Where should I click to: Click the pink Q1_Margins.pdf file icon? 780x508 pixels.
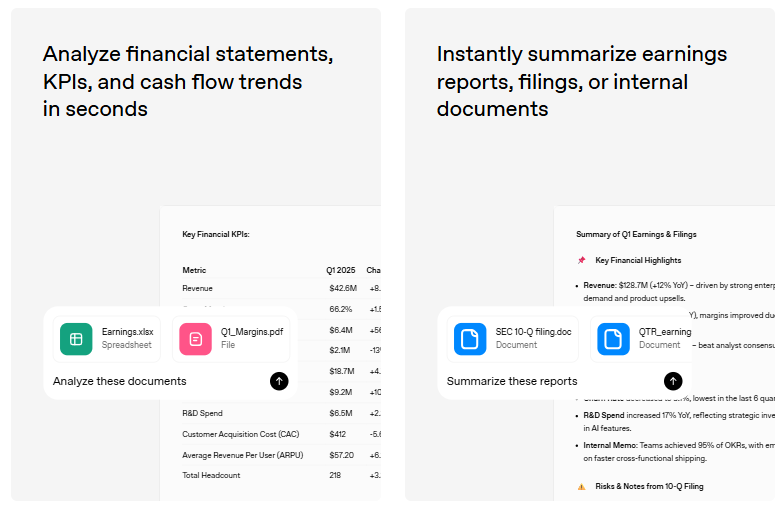coord(195,339)
